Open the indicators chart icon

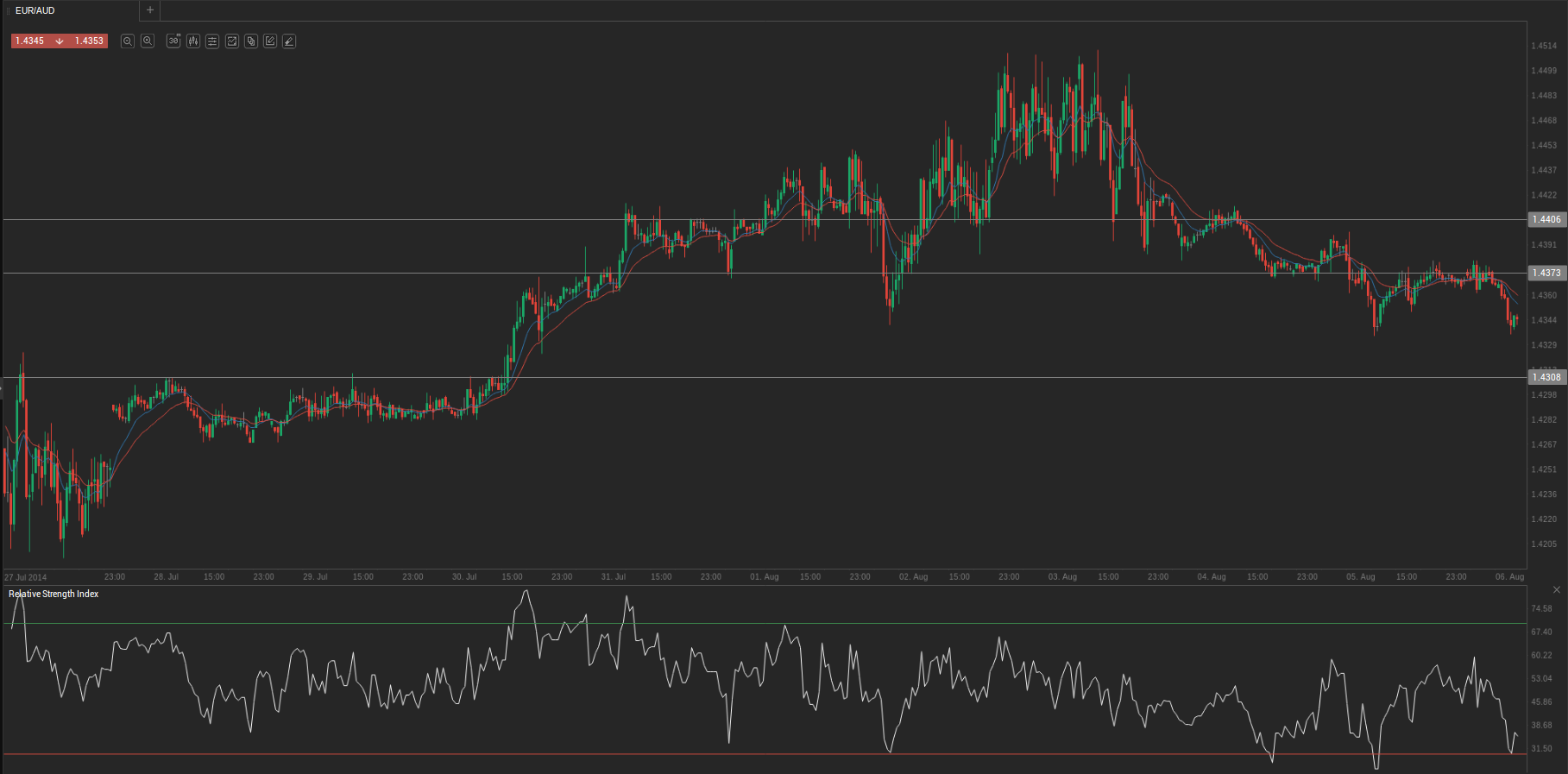click(232, 41)
